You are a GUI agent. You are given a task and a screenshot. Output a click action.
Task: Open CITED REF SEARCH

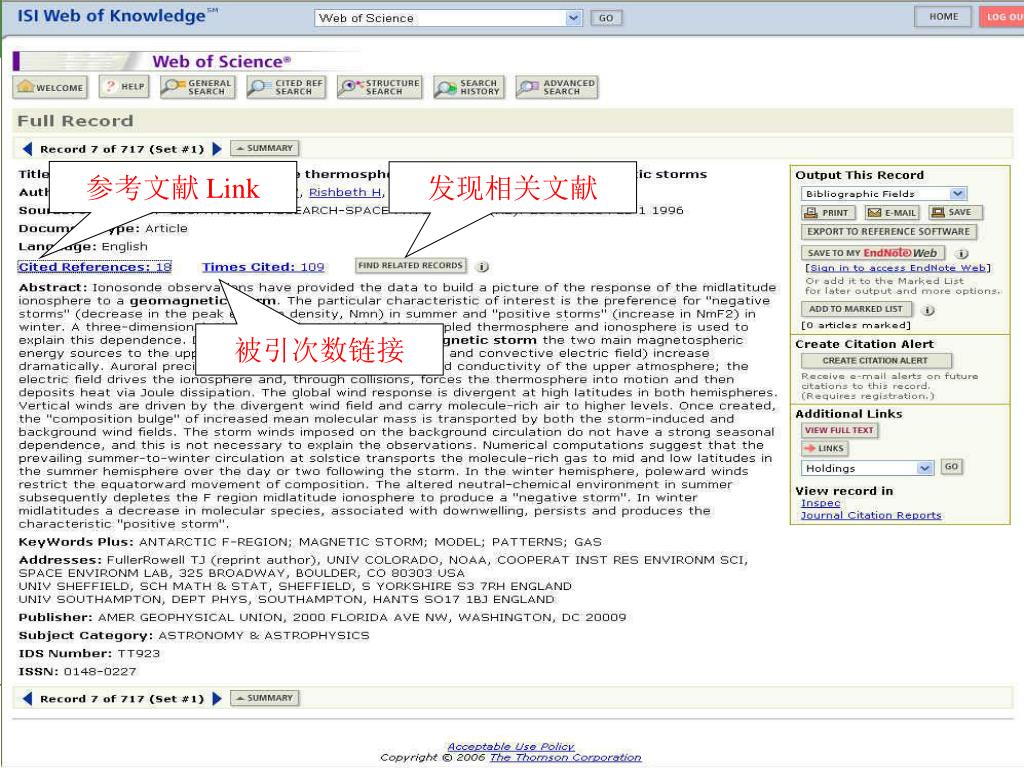(x=286, y=87)
